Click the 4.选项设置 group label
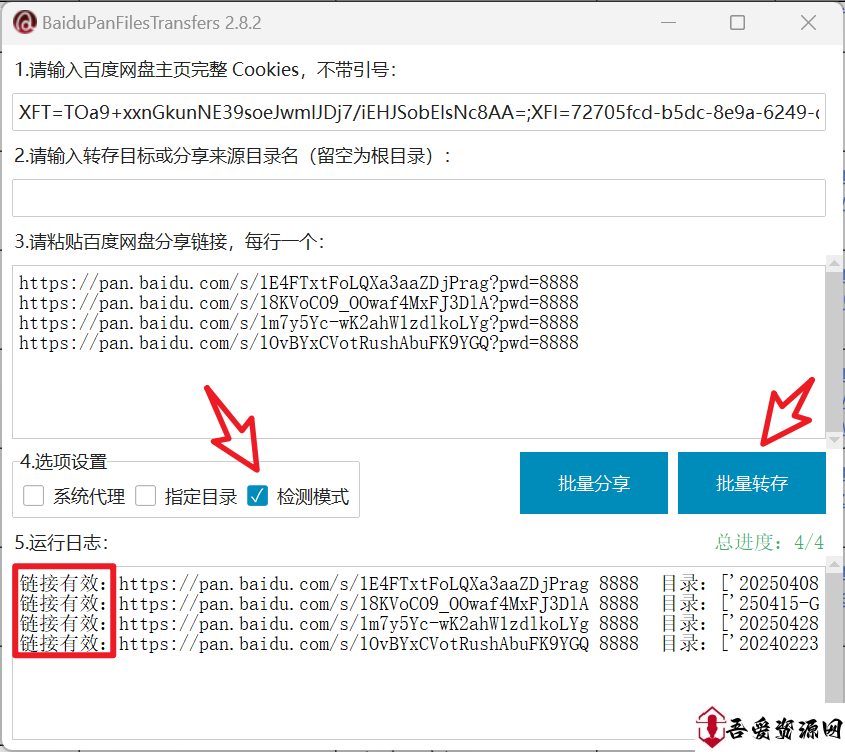845x752 pixels. point(64,462)
